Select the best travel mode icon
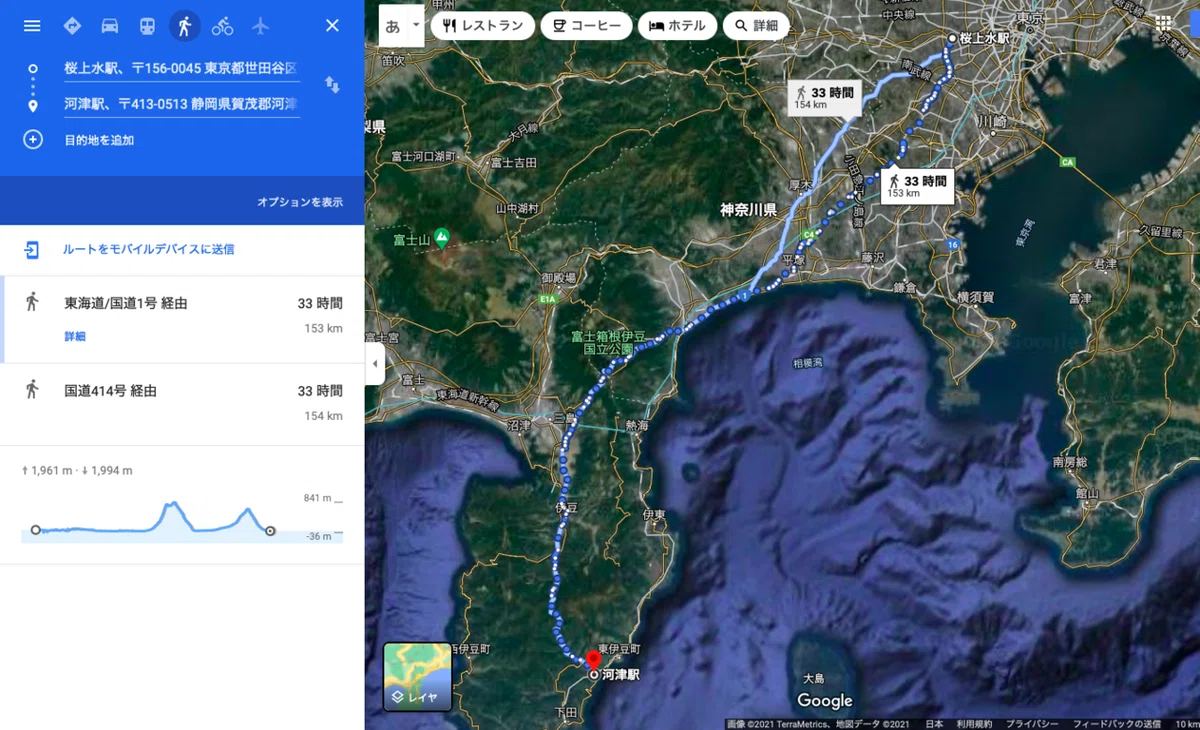This screenshot has width=1200, height=730. point(72,26)
